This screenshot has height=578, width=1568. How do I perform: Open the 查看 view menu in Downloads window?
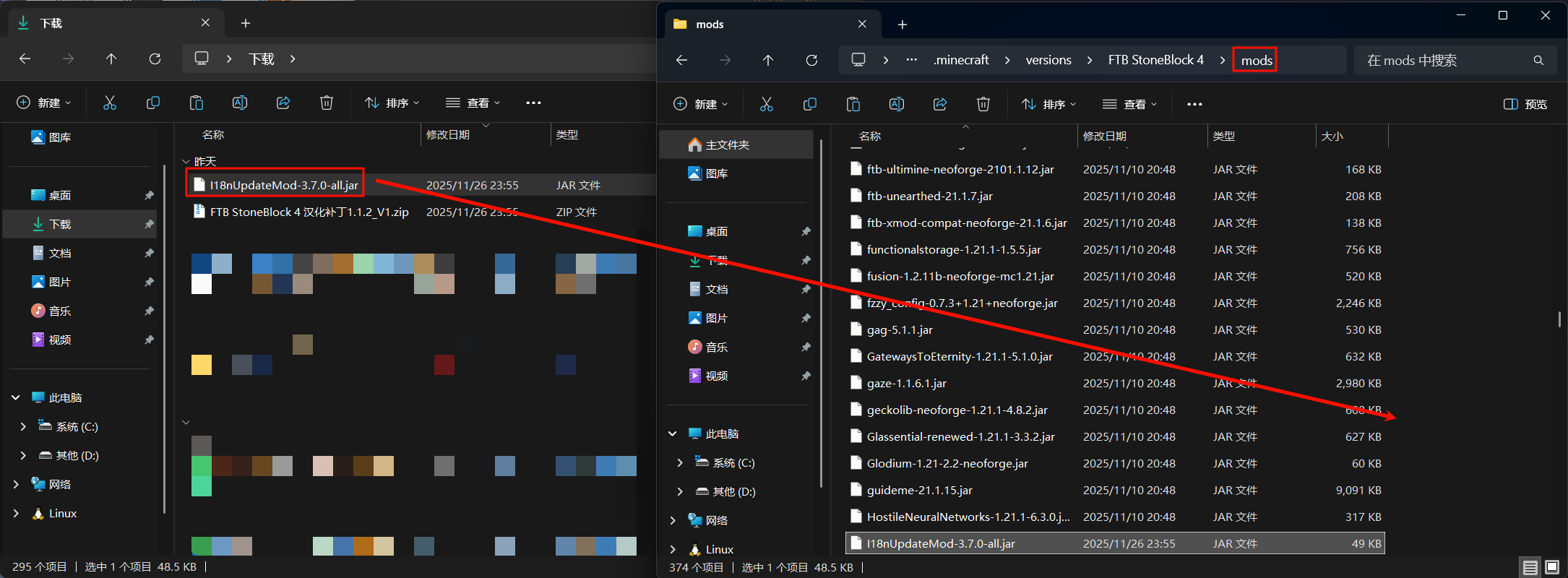coord(473,103)
